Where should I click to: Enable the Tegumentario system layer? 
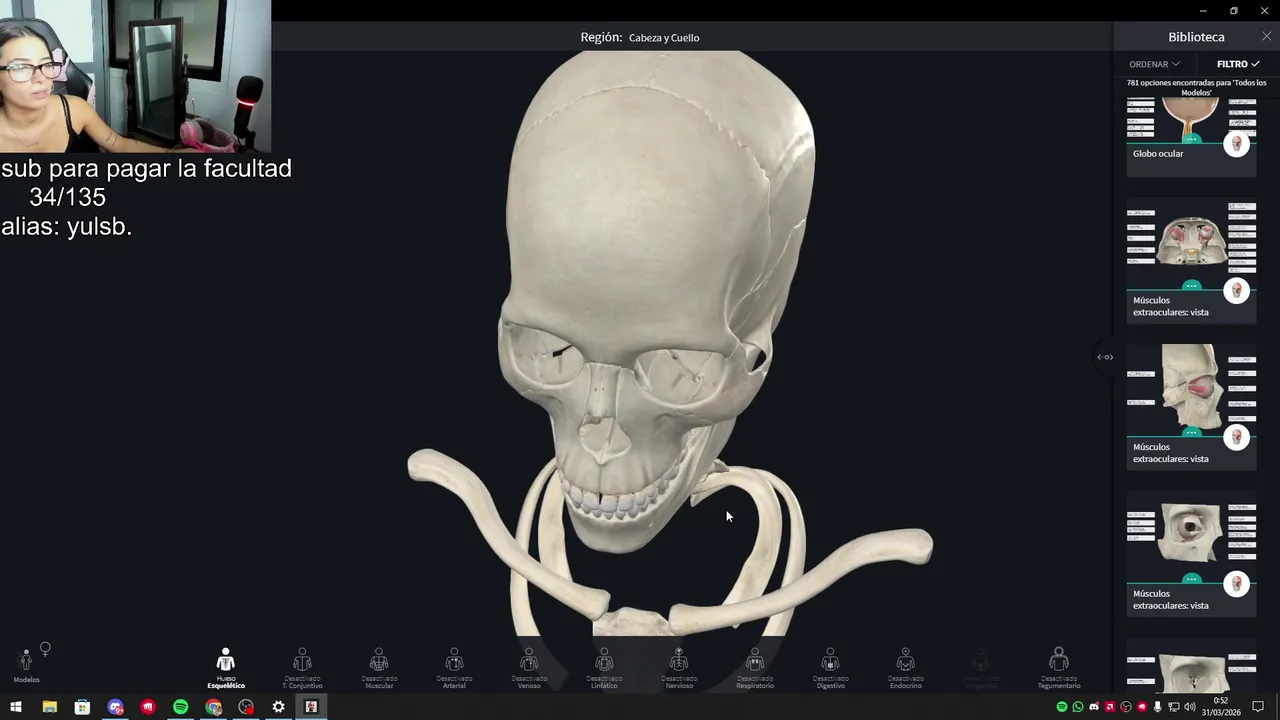[1059, 668]
